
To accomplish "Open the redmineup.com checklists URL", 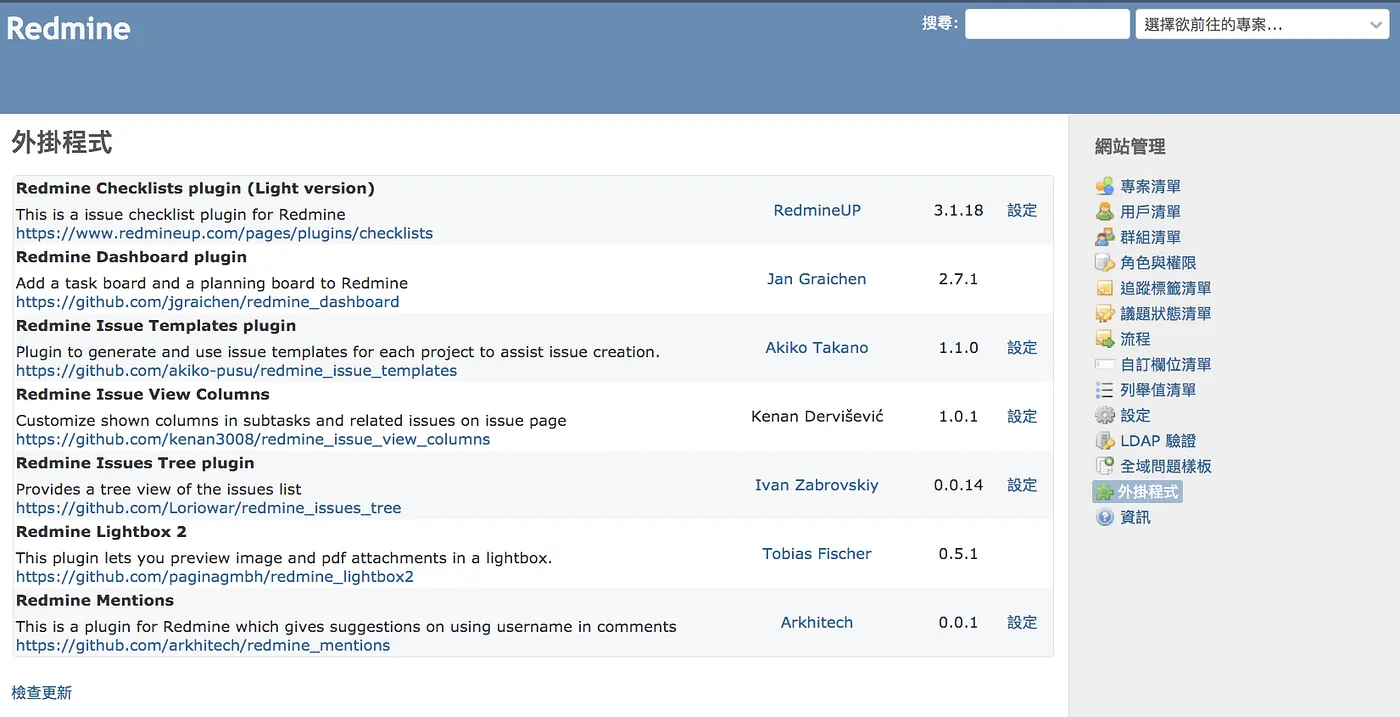I will [x=225, y=233].
